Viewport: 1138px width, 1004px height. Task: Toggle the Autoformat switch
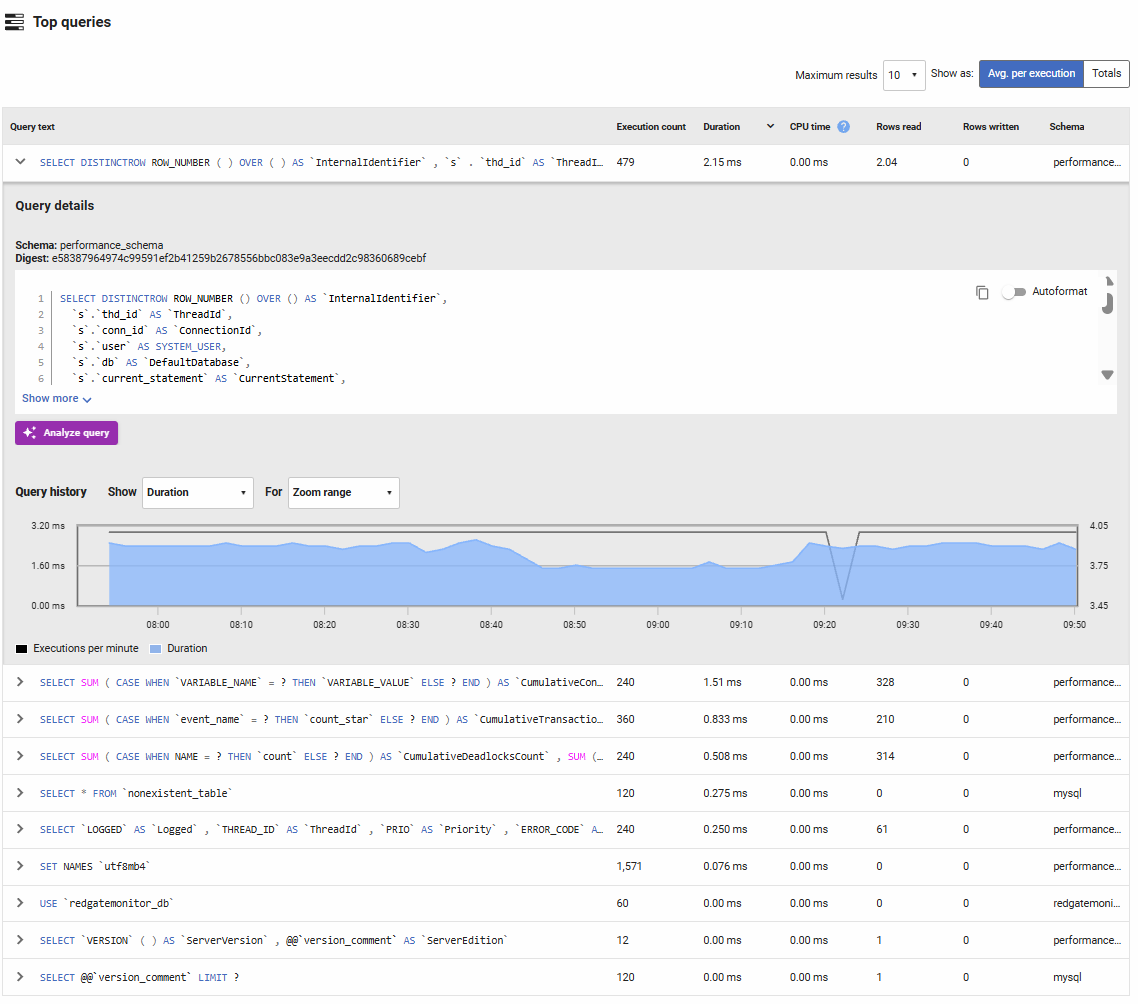click(1014, 292)
